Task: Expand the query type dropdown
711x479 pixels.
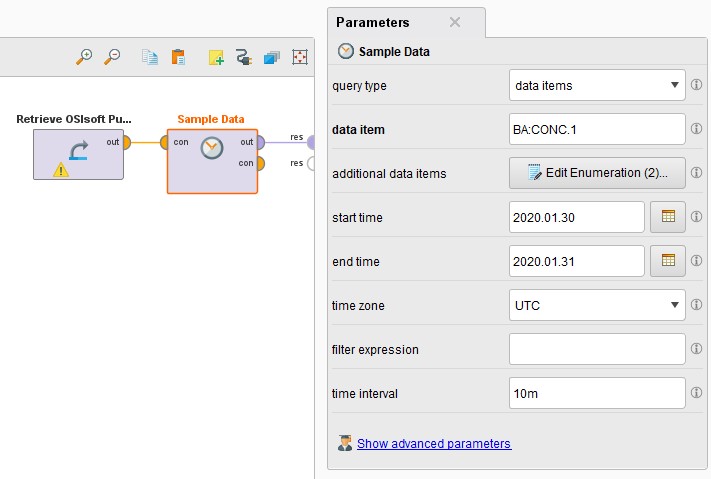Action: point(597,85)
